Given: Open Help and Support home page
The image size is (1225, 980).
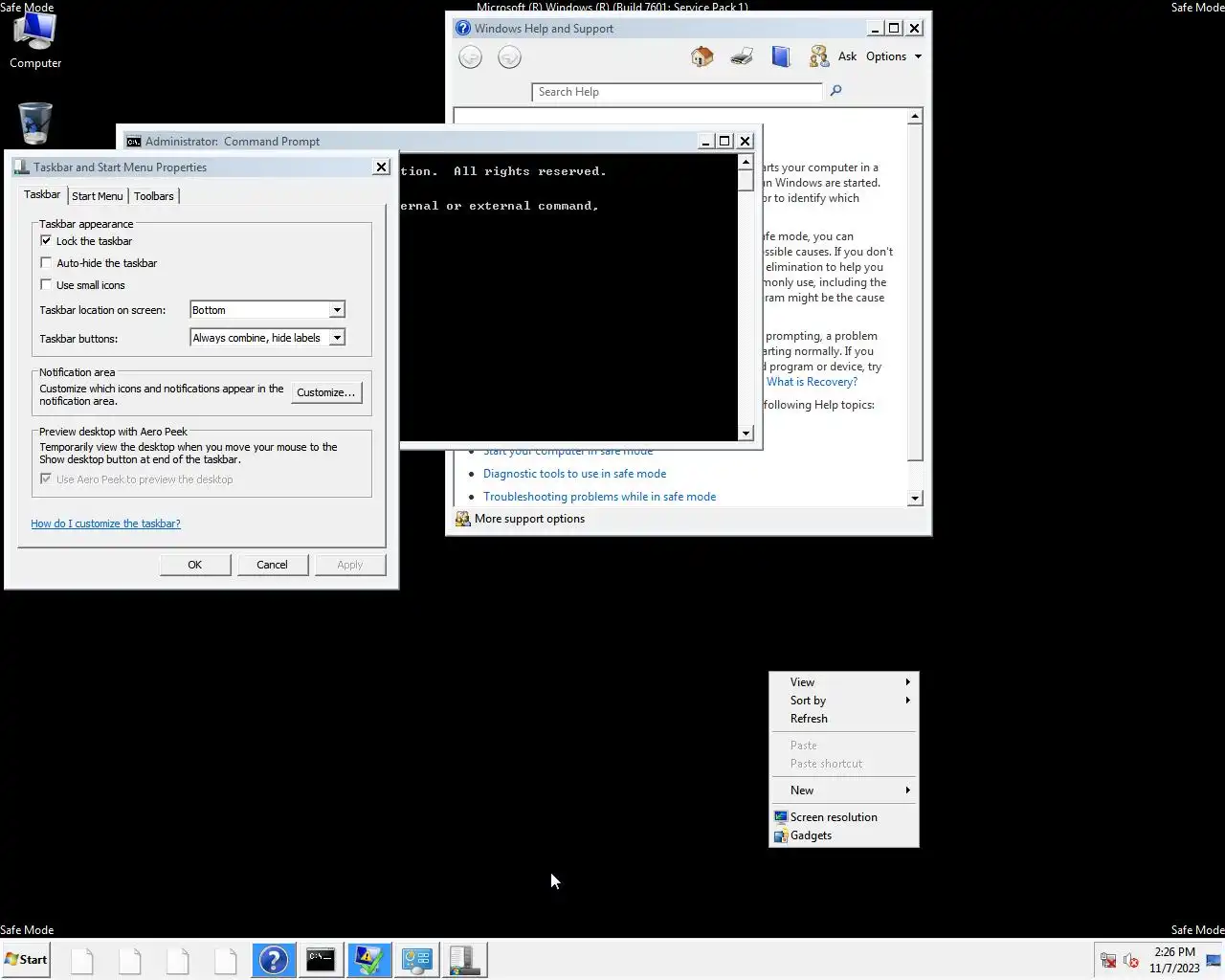Looking at the screenshot, I should click(x=702, y=56).
